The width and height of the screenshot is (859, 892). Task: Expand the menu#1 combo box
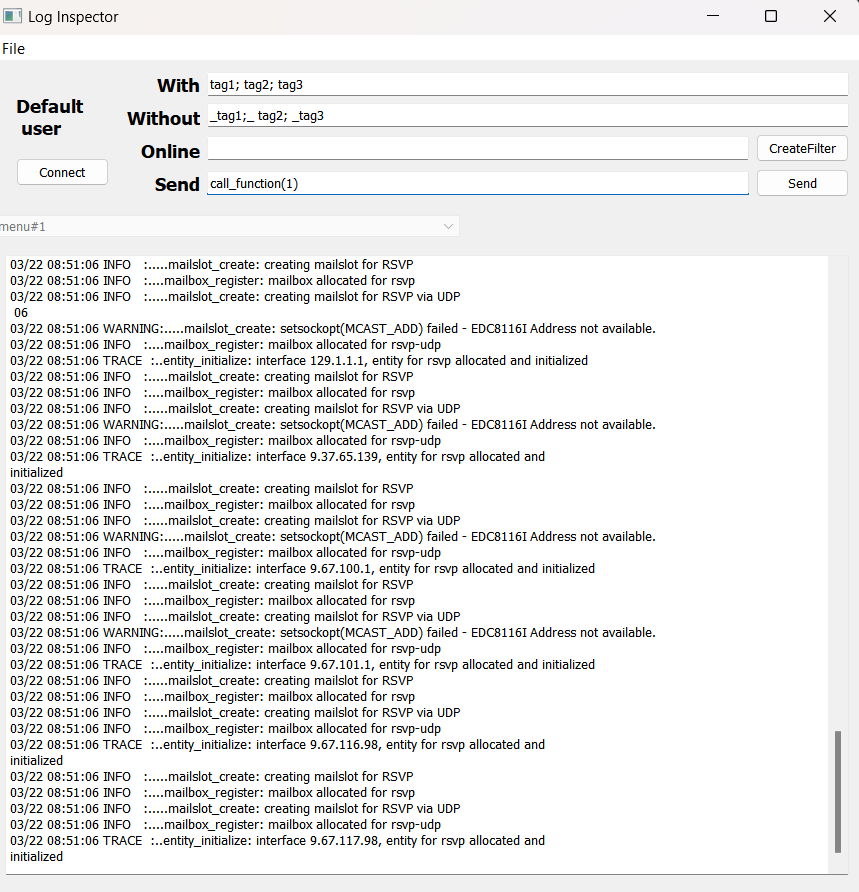pos(228,227)
